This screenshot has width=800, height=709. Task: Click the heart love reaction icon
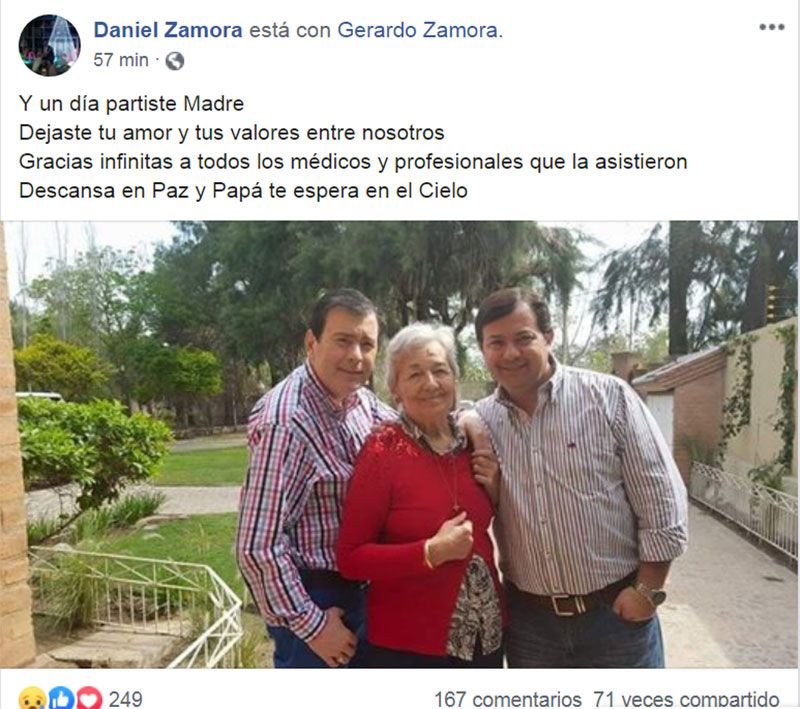(x=89, y=698)
